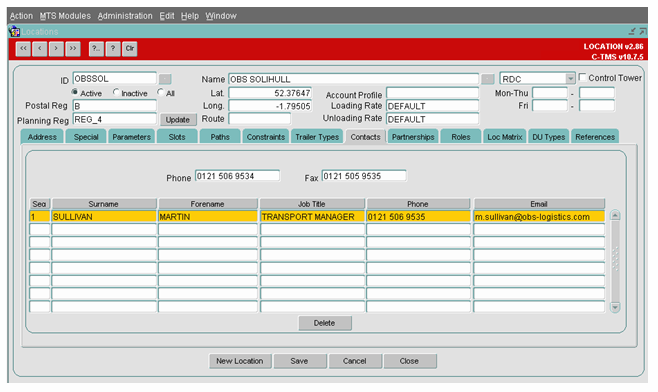Switch to the Slots tab
The height and width of the screenshot is (392, 658).
pyautogui.click(x=177, y=137)
